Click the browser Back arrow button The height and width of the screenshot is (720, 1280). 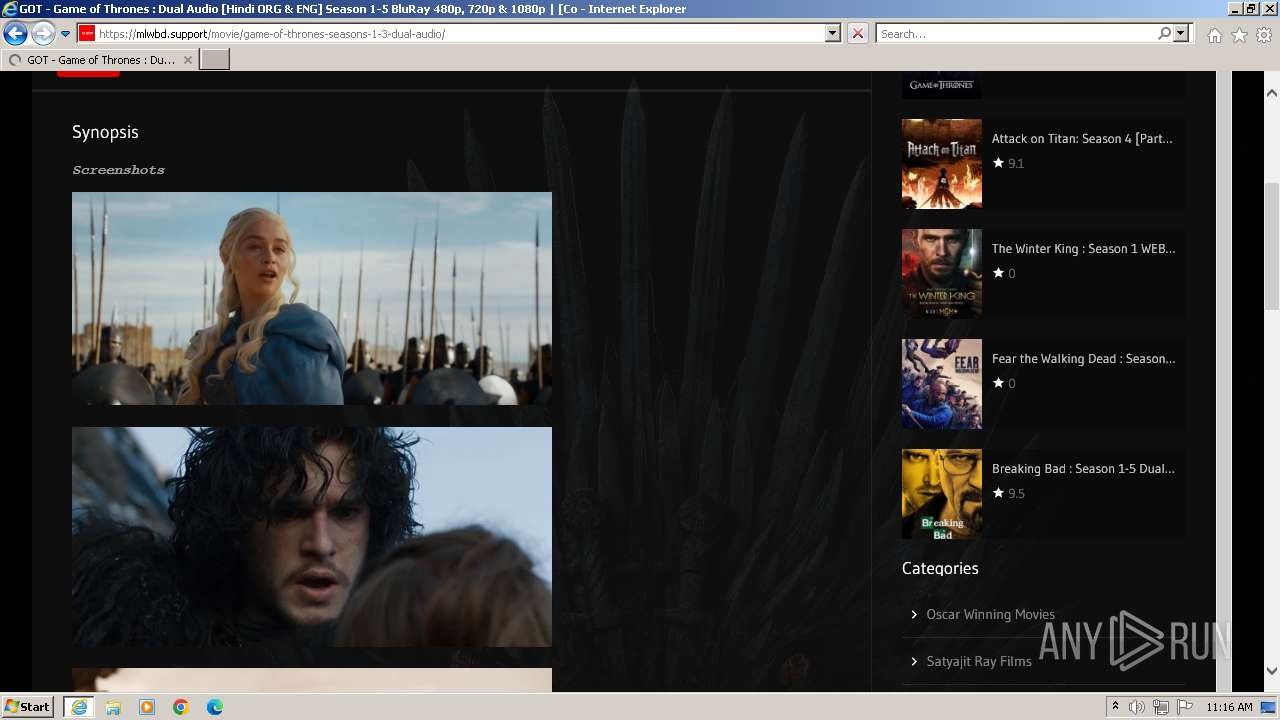[x=15, y=34]
